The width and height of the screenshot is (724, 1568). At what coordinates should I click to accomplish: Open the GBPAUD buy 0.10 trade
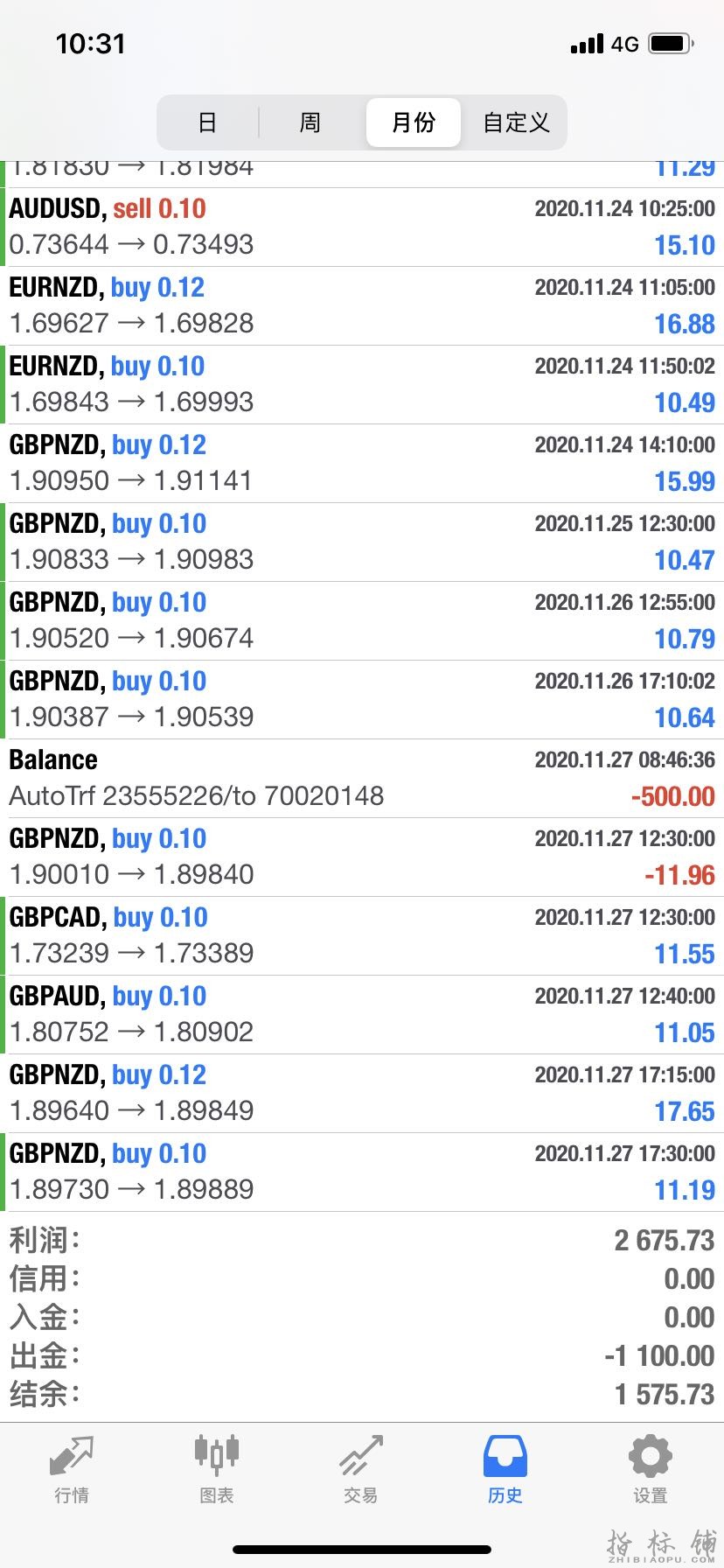[362, 1015]
